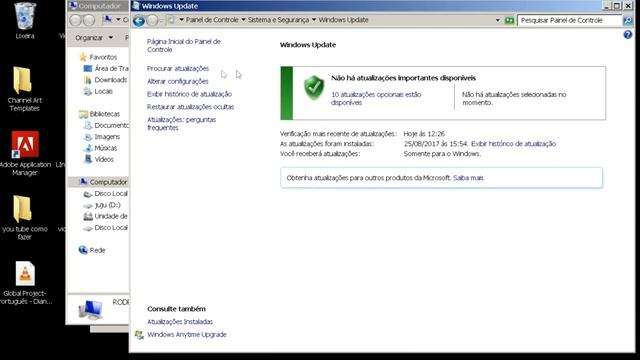640x360 pixels.
Task: Select 'Unidade de' drive in navigation pane
Action: (111, 216)
